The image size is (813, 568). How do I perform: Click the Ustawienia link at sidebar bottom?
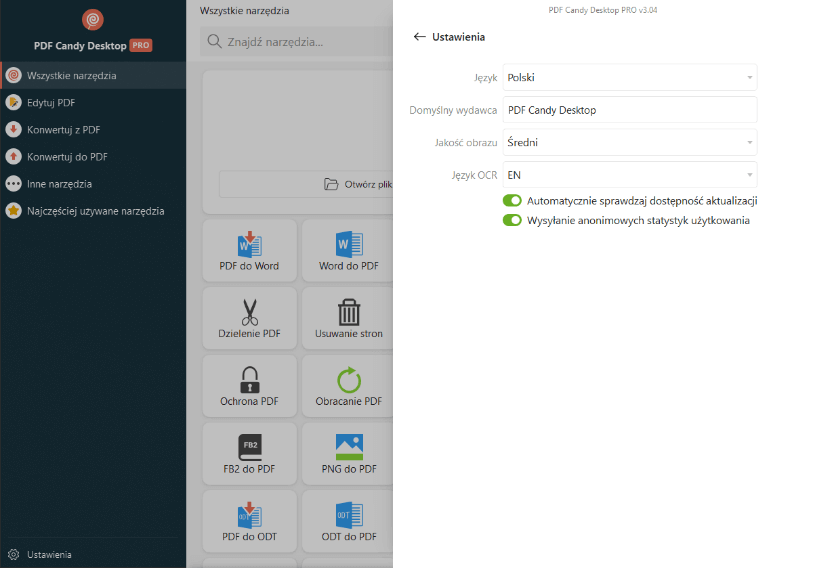[49, 555]
